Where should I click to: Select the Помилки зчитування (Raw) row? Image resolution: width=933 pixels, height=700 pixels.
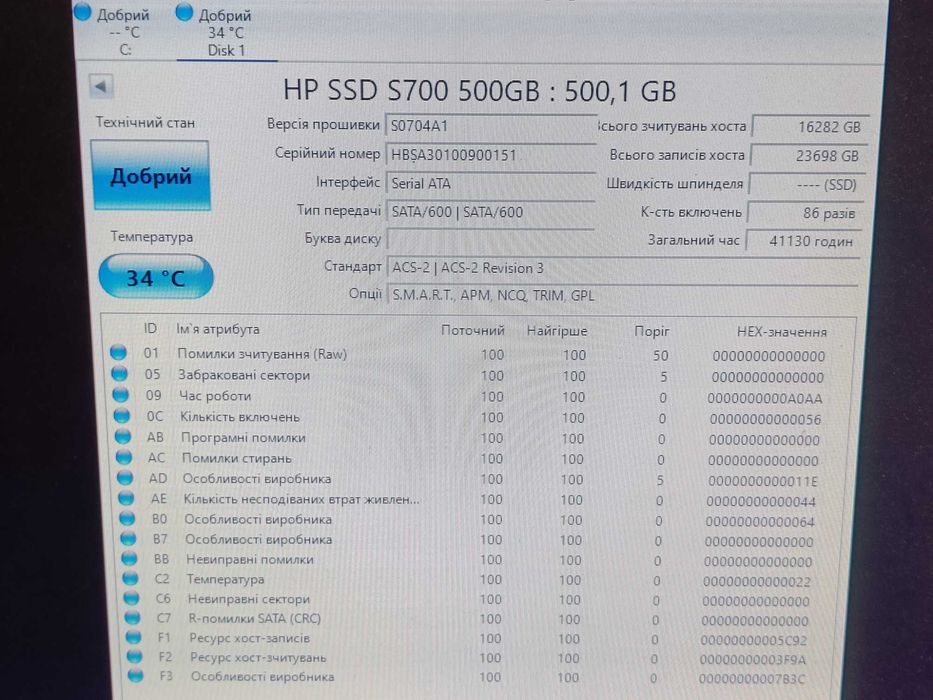[x=469, y=354]
